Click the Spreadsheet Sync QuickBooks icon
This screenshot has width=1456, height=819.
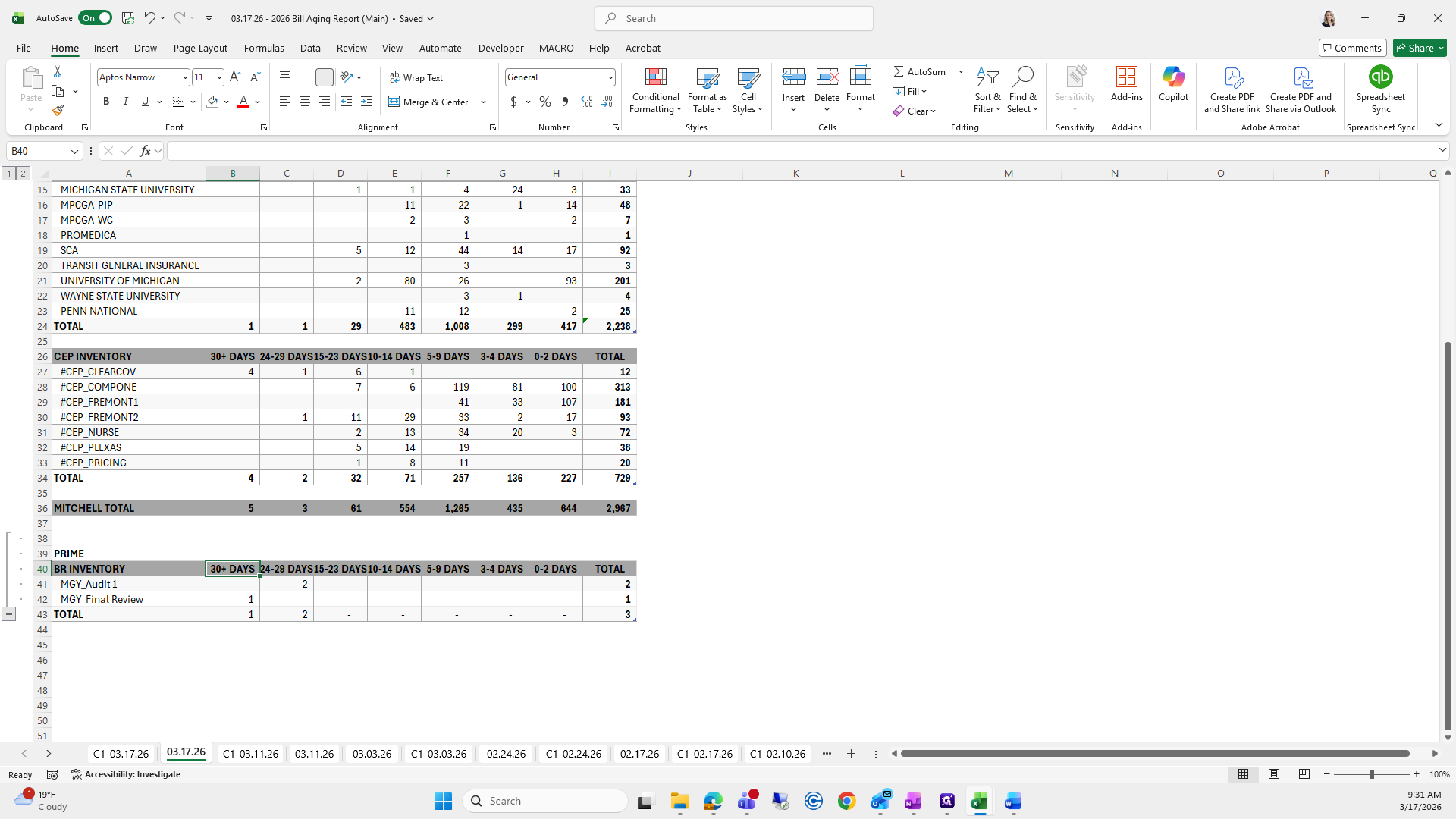tap(1380, 77)
